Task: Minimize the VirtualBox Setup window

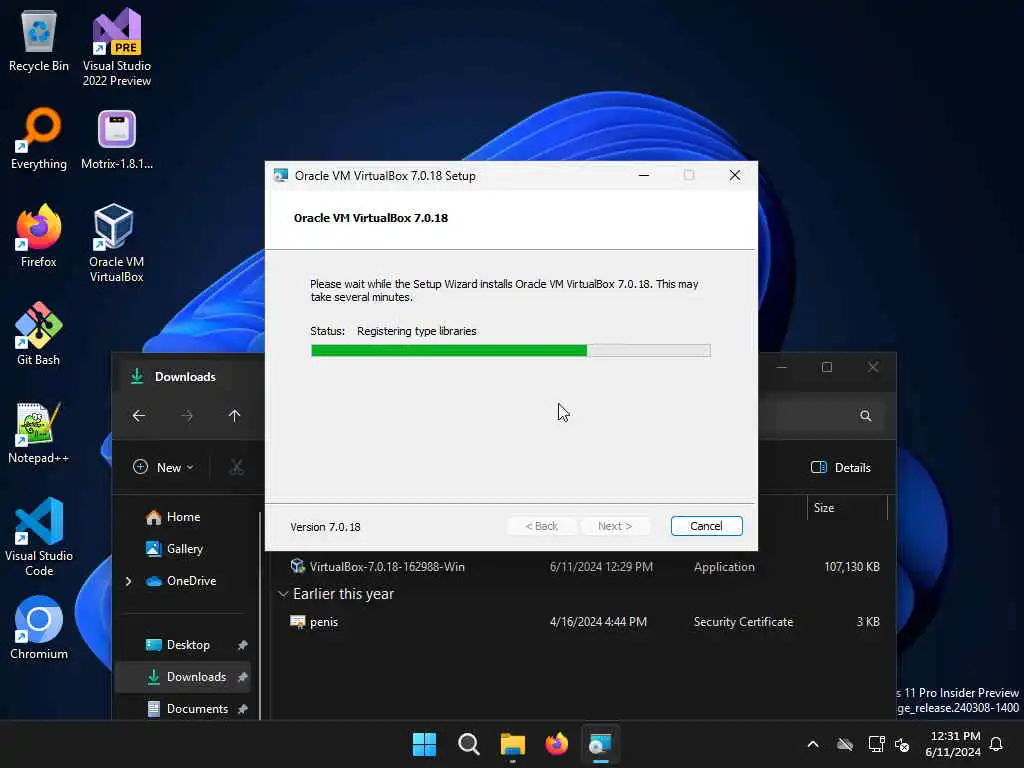Action: click(x=644, y=175)
